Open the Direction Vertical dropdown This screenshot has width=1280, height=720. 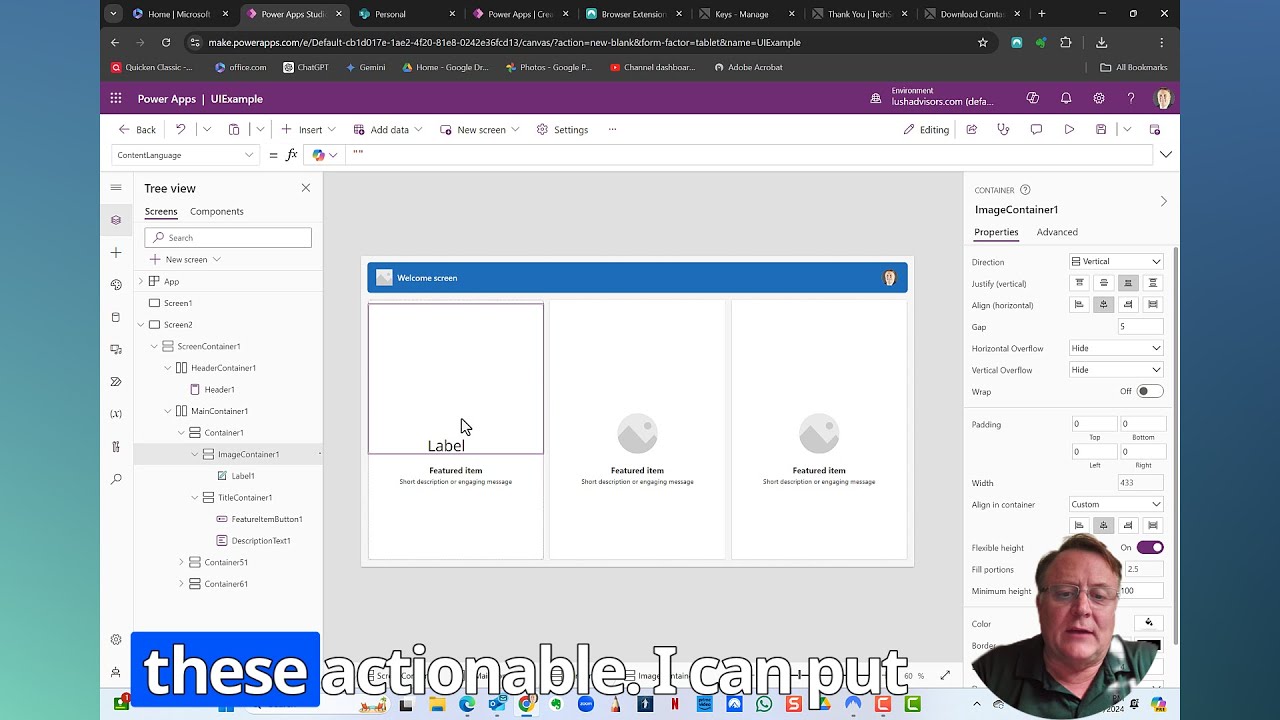pos(1116,262)
